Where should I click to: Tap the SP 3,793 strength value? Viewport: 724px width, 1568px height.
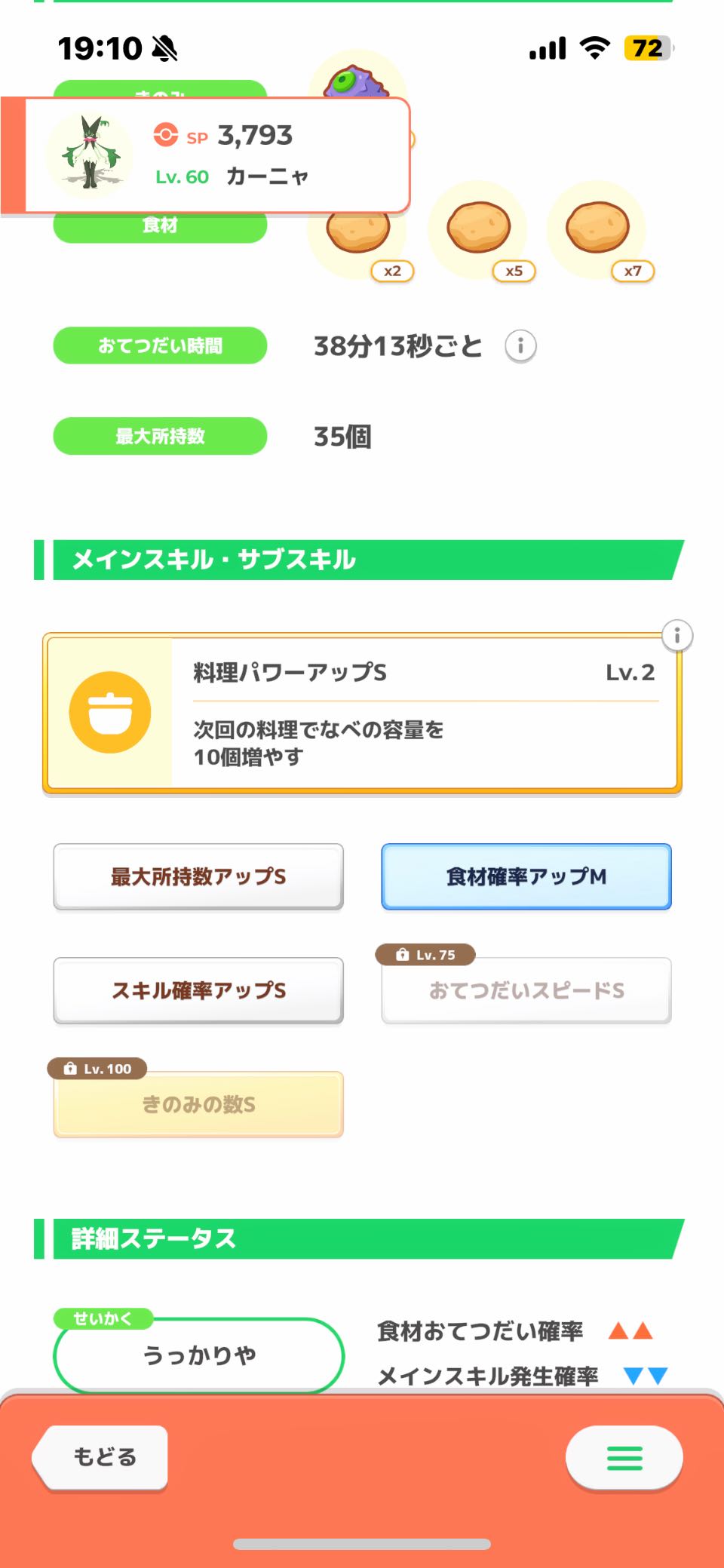click(254, 136)
